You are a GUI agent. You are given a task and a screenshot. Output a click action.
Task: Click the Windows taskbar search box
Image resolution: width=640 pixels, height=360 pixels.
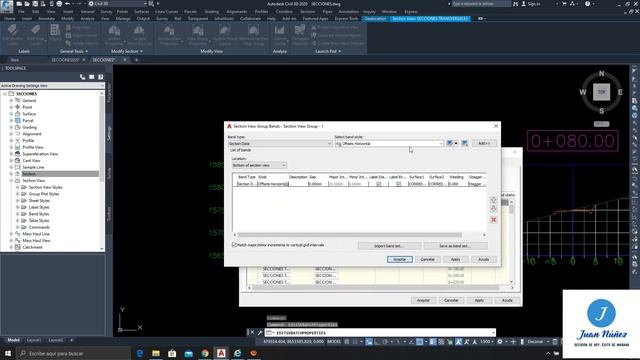[x=73, y=353]
